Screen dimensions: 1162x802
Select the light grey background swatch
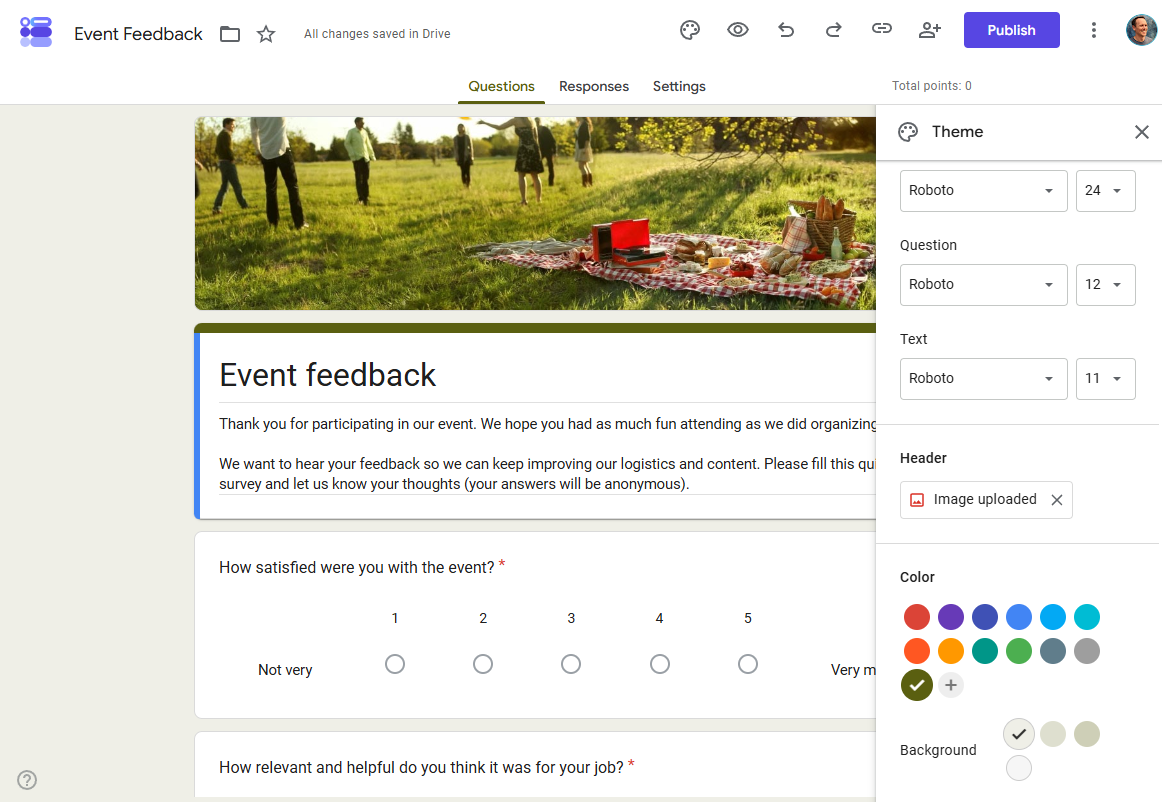(x=1019, y=768)
